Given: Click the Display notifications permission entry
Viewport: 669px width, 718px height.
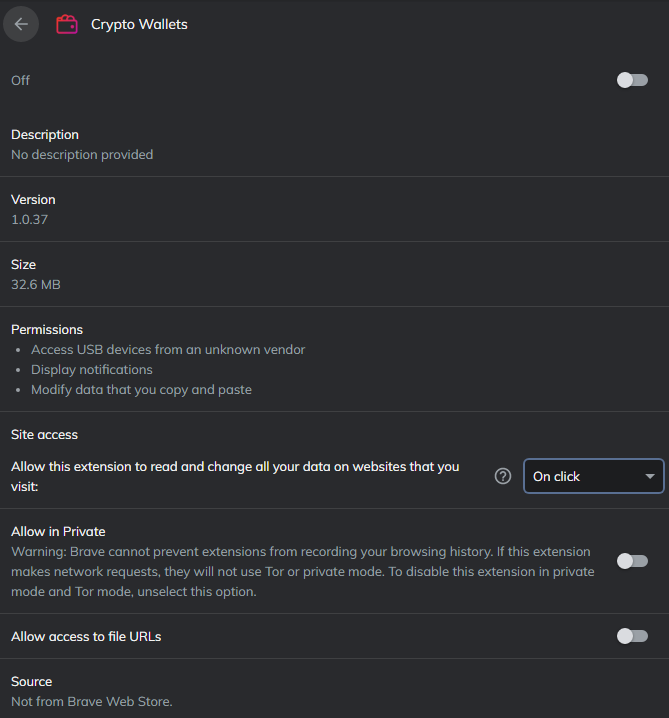Looking at the screenshot, I should click(92, 369).
